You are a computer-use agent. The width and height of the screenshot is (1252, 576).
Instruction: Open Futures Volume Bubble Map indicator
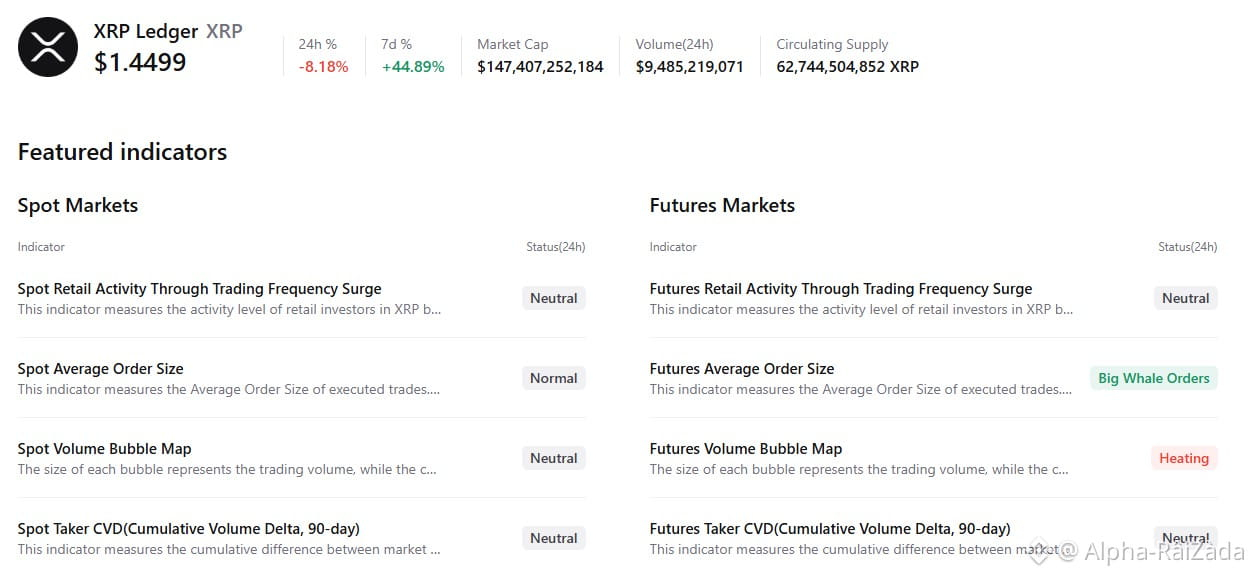click(x=746, y=449)
